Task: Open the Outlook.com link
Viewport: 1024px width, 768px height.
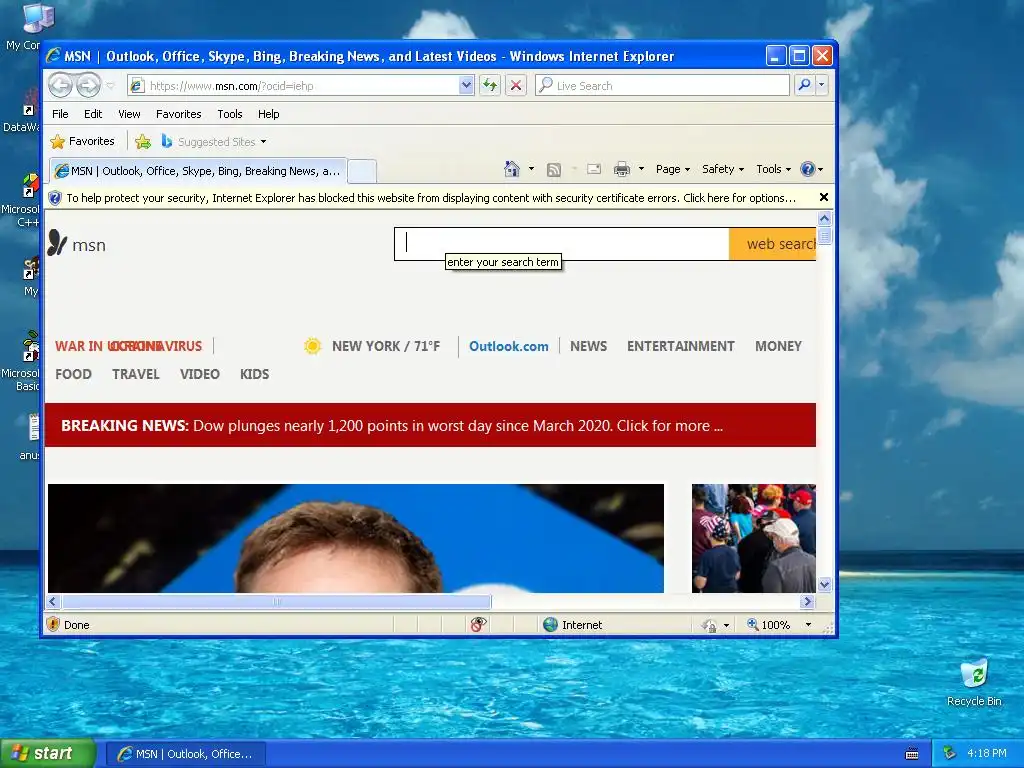Action: 509,346
